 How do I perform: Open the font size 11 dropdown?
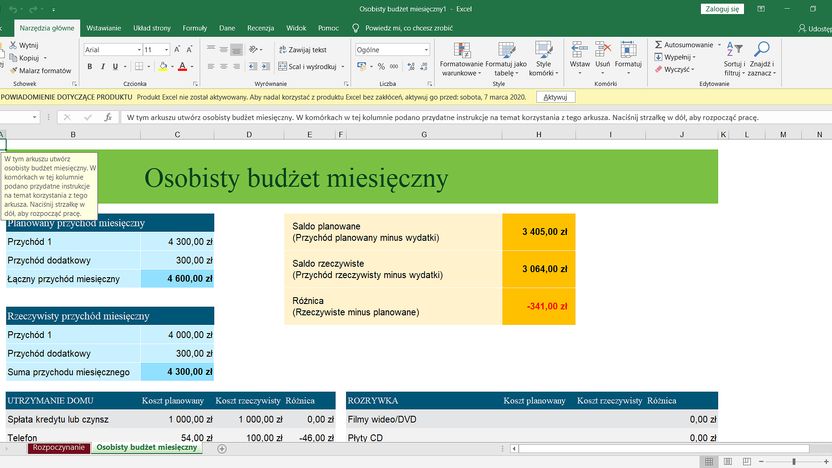[166, 49]
